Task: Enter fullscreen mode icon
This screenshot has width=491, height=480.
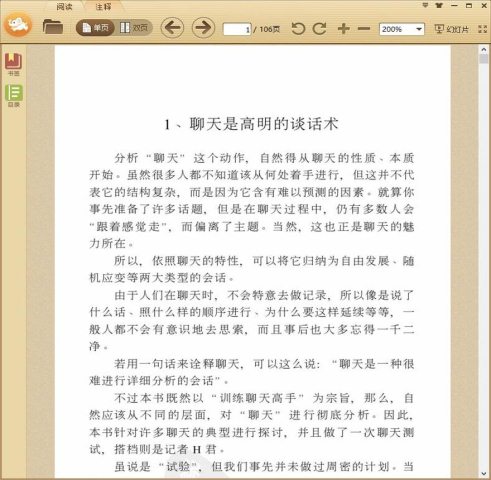Action: point(482,29)
